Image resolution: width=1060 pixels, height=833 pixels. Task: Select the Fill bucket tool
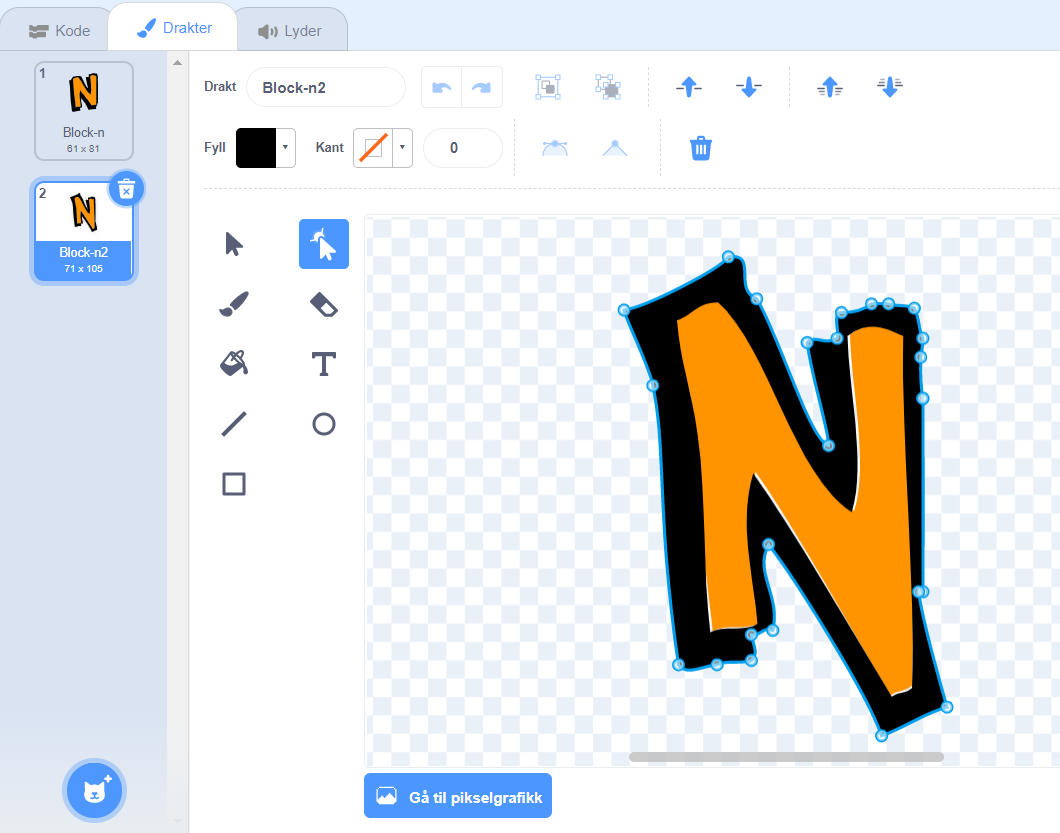[234, 364]
